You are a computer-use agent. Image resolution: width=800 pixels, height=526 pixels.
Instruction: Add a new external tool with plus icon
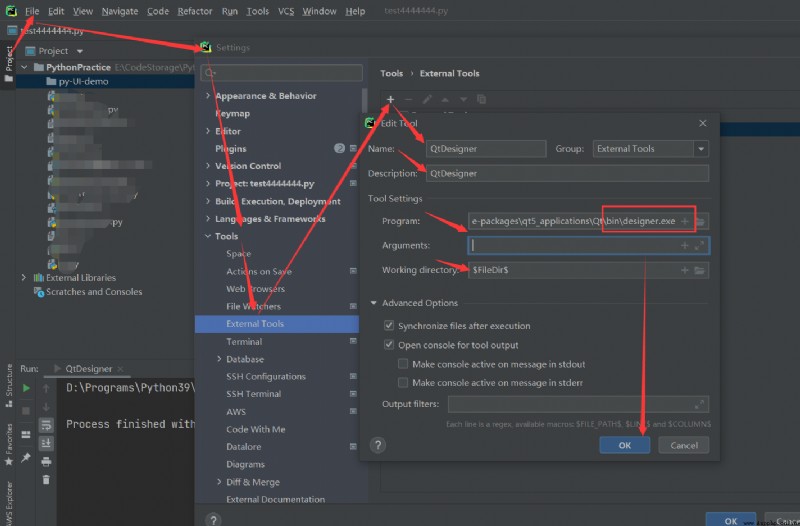390,99
